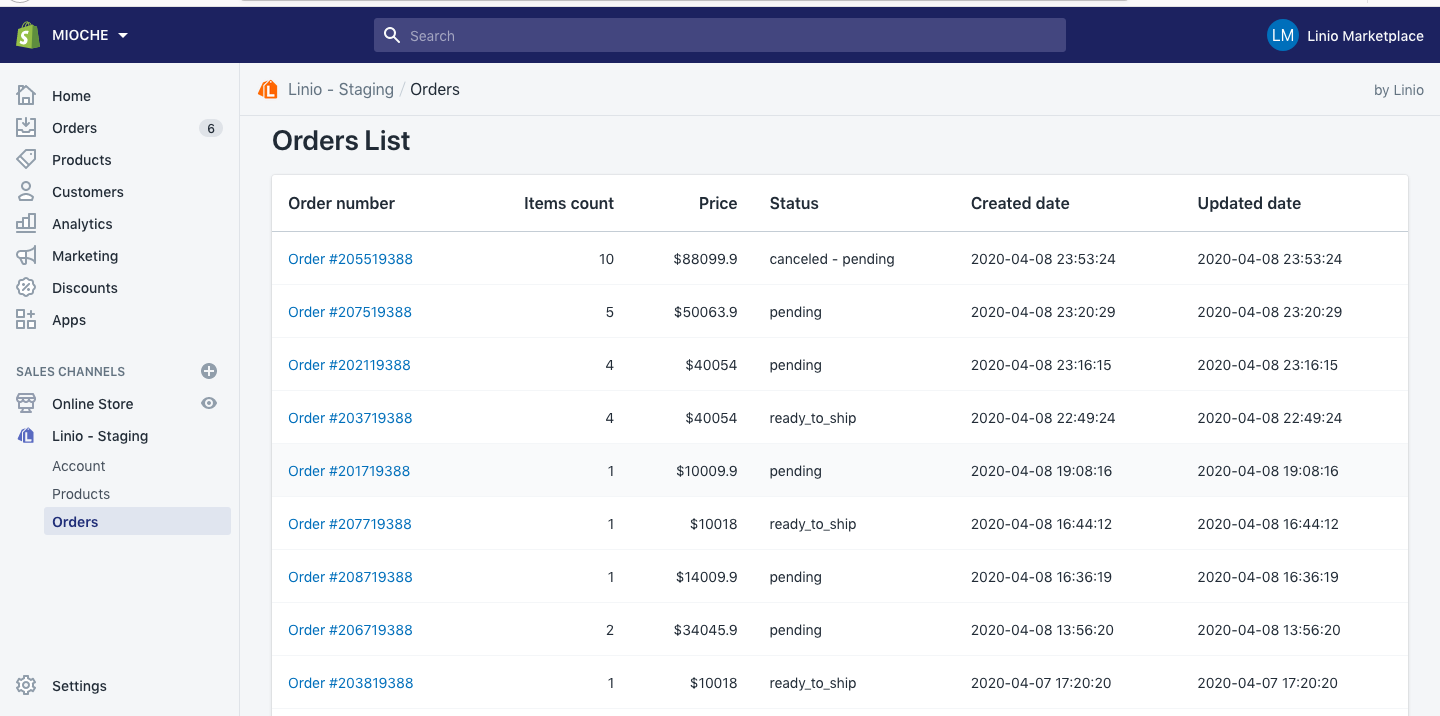
Task: Click the Discounts percent icon
Action: (27, 288)
